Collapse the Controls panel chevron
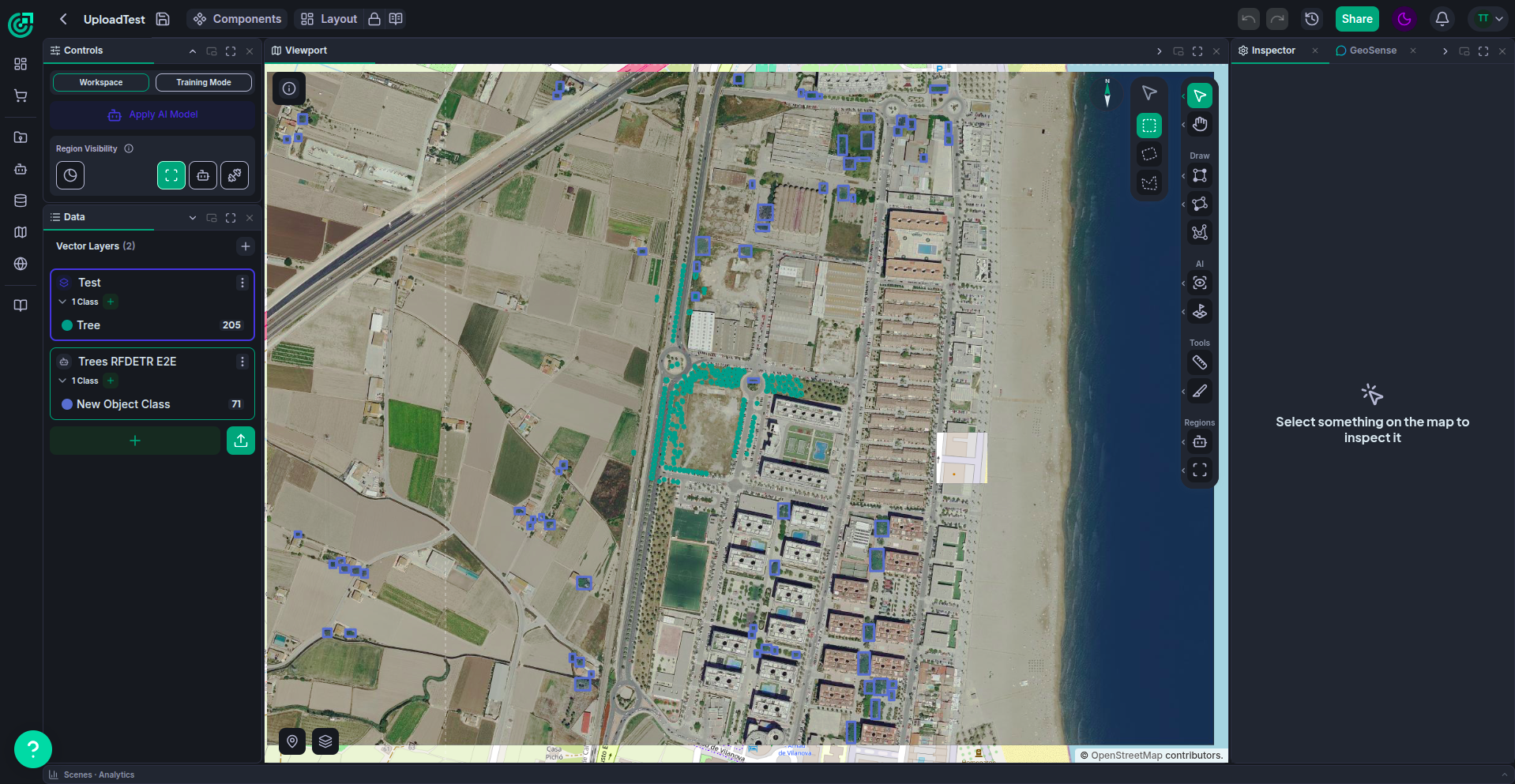The height and width of the screenshot is (784, 1515). [x=193, y=51]
